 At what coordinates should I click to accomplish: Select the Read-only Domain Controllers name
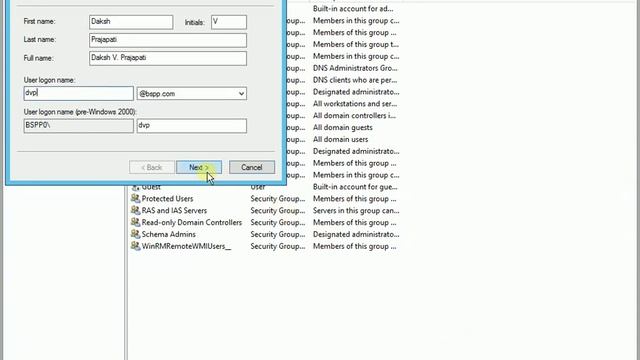[192, 222]
